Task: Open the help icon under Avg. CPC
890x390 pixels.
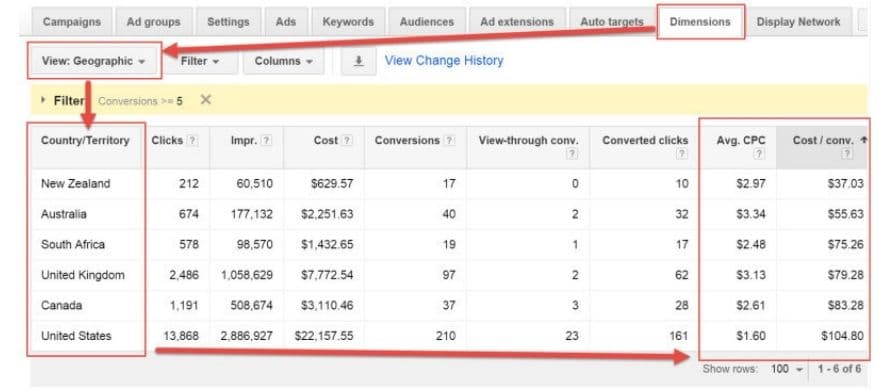Action: click(759, 154)
